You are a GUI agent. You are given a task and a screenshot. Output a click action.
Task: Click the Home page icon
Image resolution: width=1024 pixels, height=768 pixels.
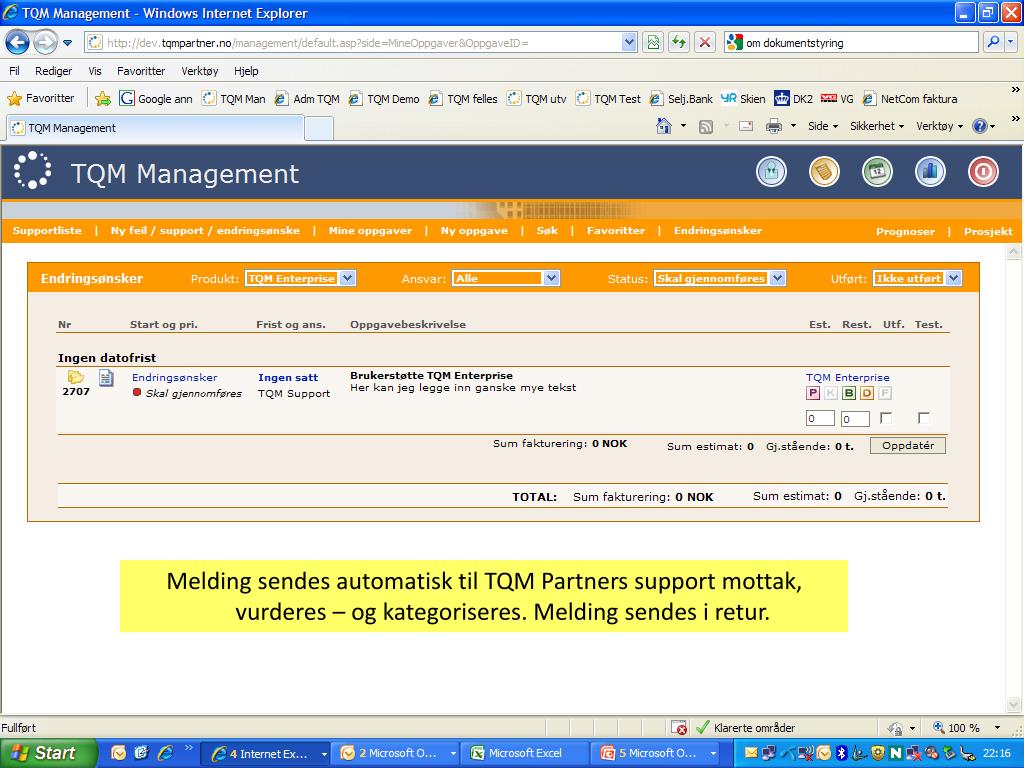[x=664, y=126]
